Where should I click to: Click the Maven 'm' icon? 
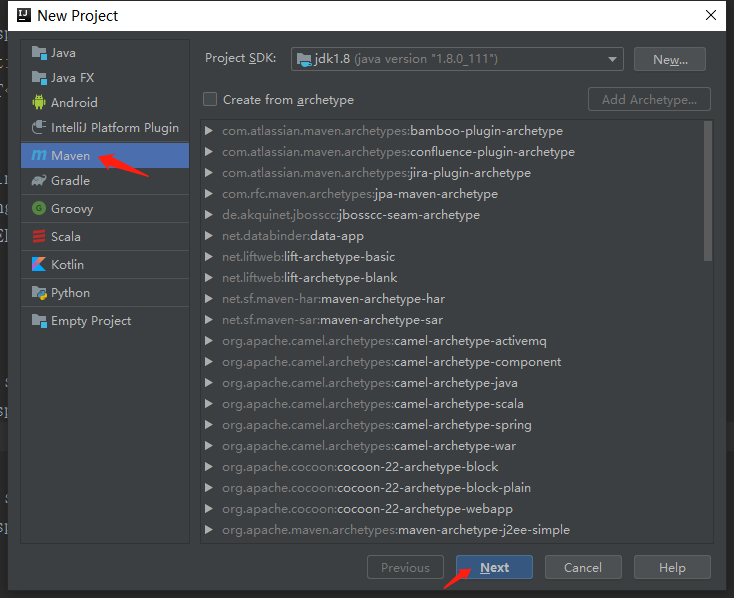[x=39, y=155]
